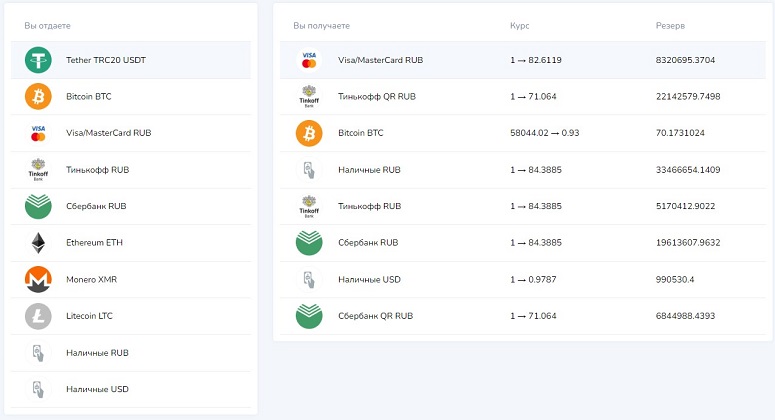The image size is (775, 420).
Task: Click Bitcoin icon in receive list
Action: (309, 133)
